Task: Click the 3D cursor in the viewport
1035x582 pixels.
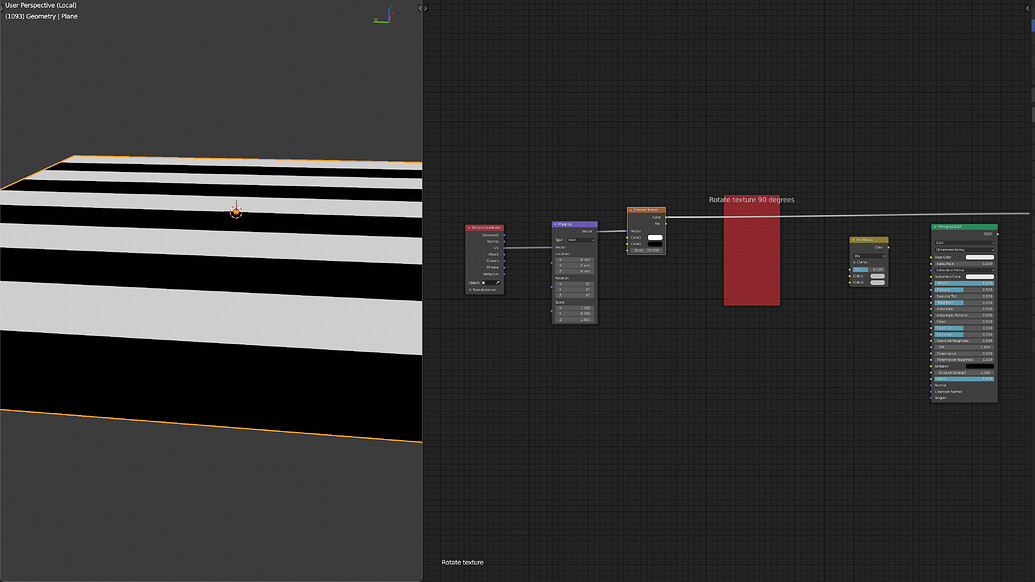Action: 236,211
